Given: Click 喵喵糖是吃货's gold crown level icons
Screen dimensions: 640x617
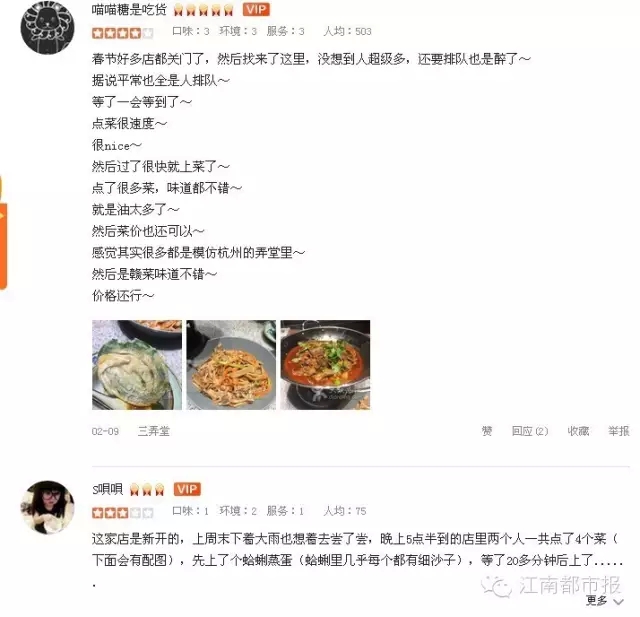Looking at the screenshot, I should (x=203, y=10).
